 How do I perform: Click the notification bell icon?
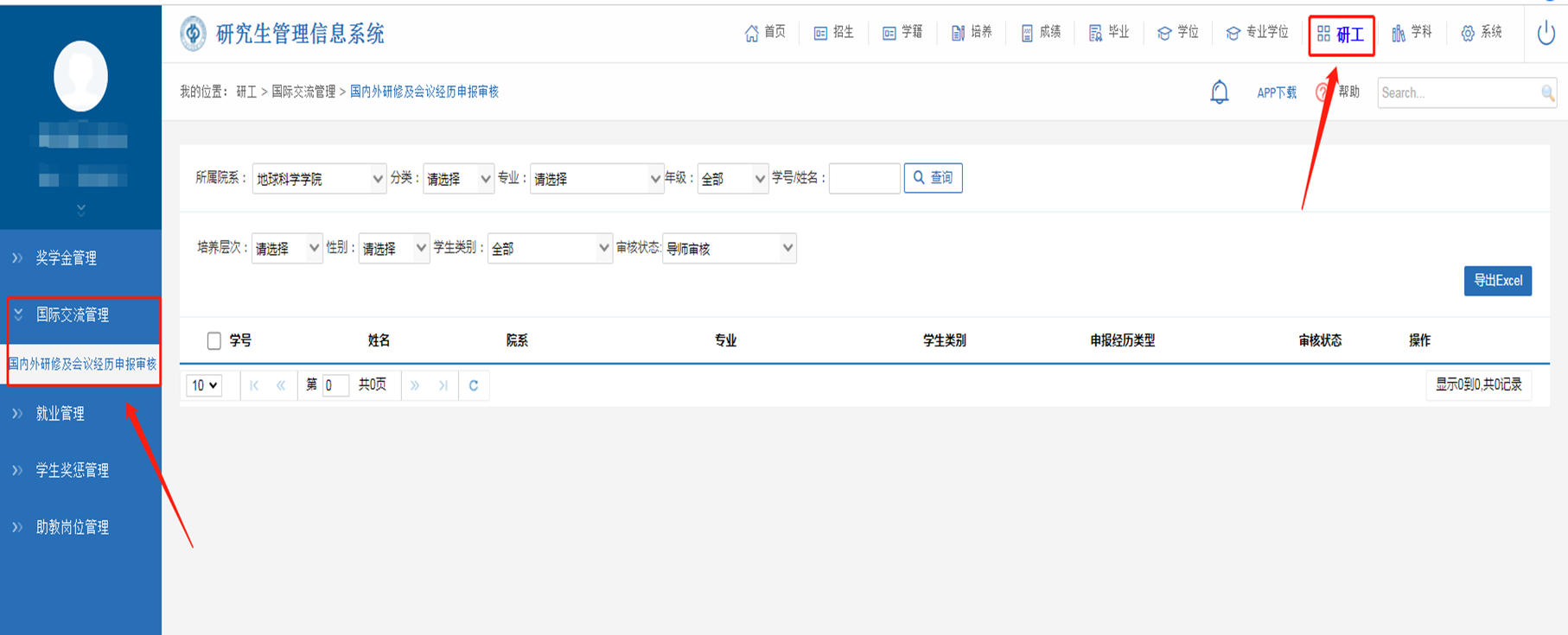click(x=1219, y=92)
